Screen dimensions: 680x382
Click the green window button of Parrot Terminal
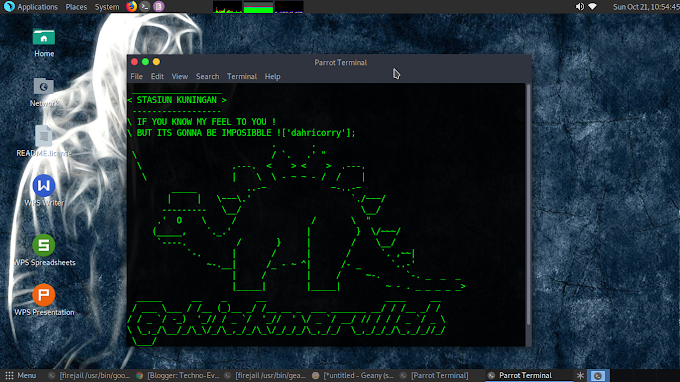pos(145,62)
